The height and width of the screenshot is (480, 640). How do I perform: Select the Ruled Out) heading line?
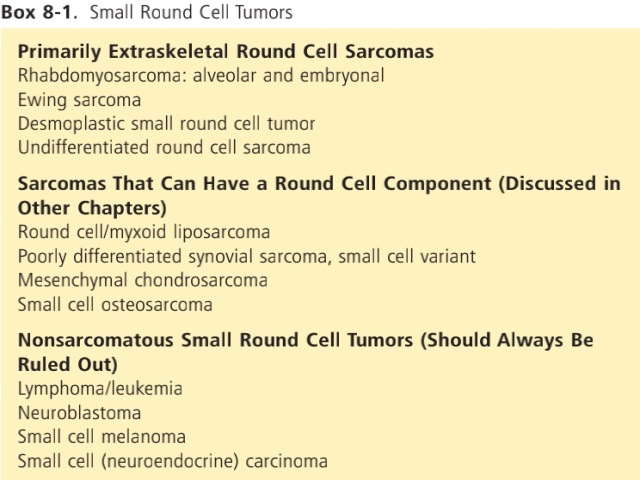coord(68,364)
